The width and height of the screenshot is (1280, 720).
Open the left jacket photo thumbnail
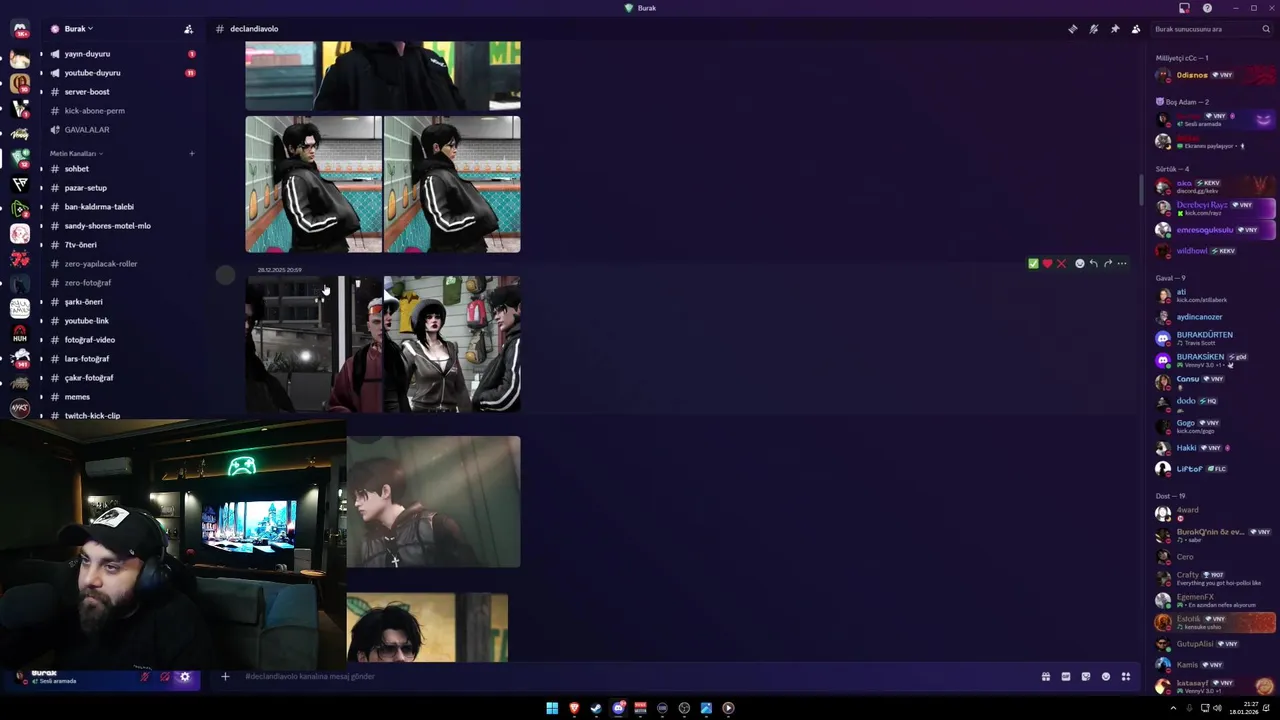[x=314, y=184]
